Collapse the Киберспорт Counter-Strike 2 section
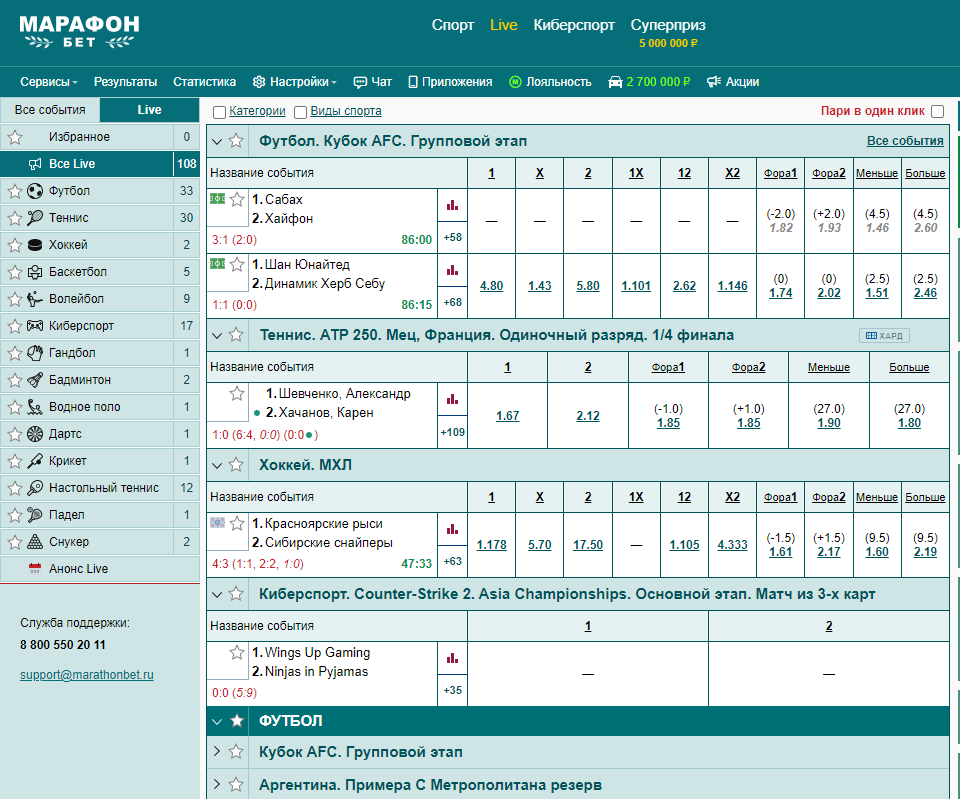The image size is (960, 799). (216, 594)
